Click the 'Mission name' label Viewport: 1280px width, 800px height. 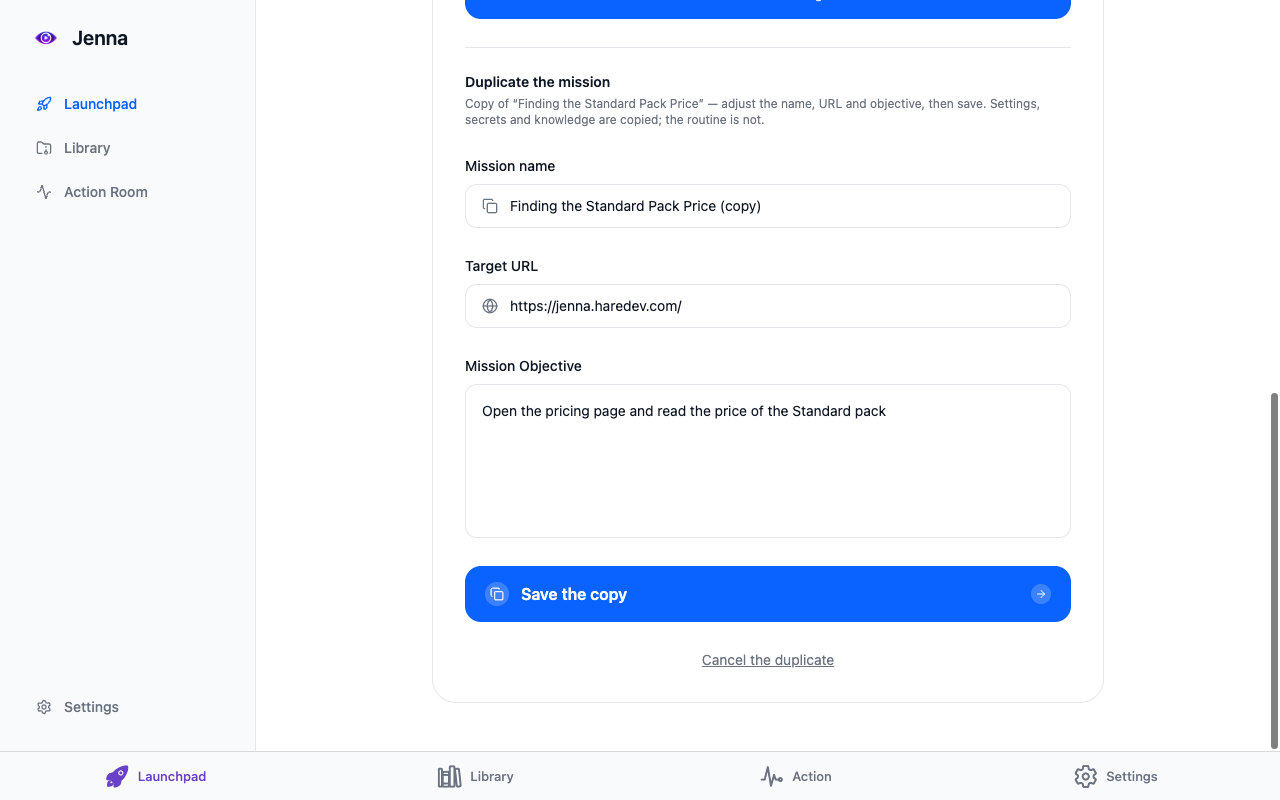(x=510, y=166)
